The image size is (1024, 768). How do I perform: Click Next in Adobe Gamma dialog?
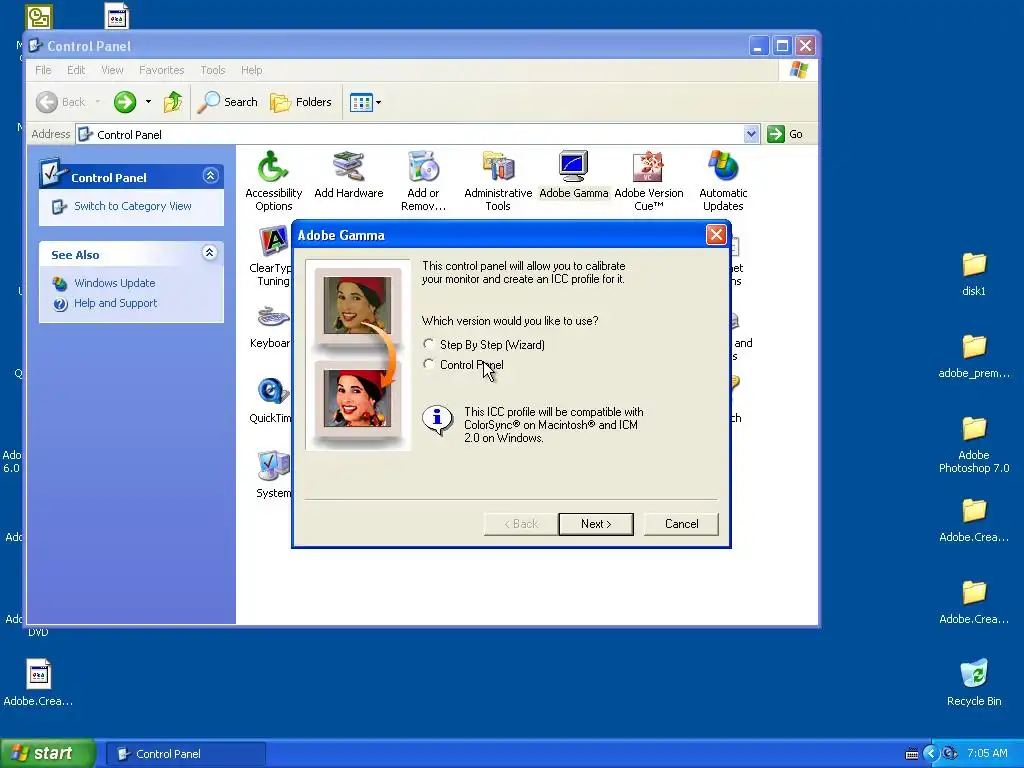tap(596, 524)
